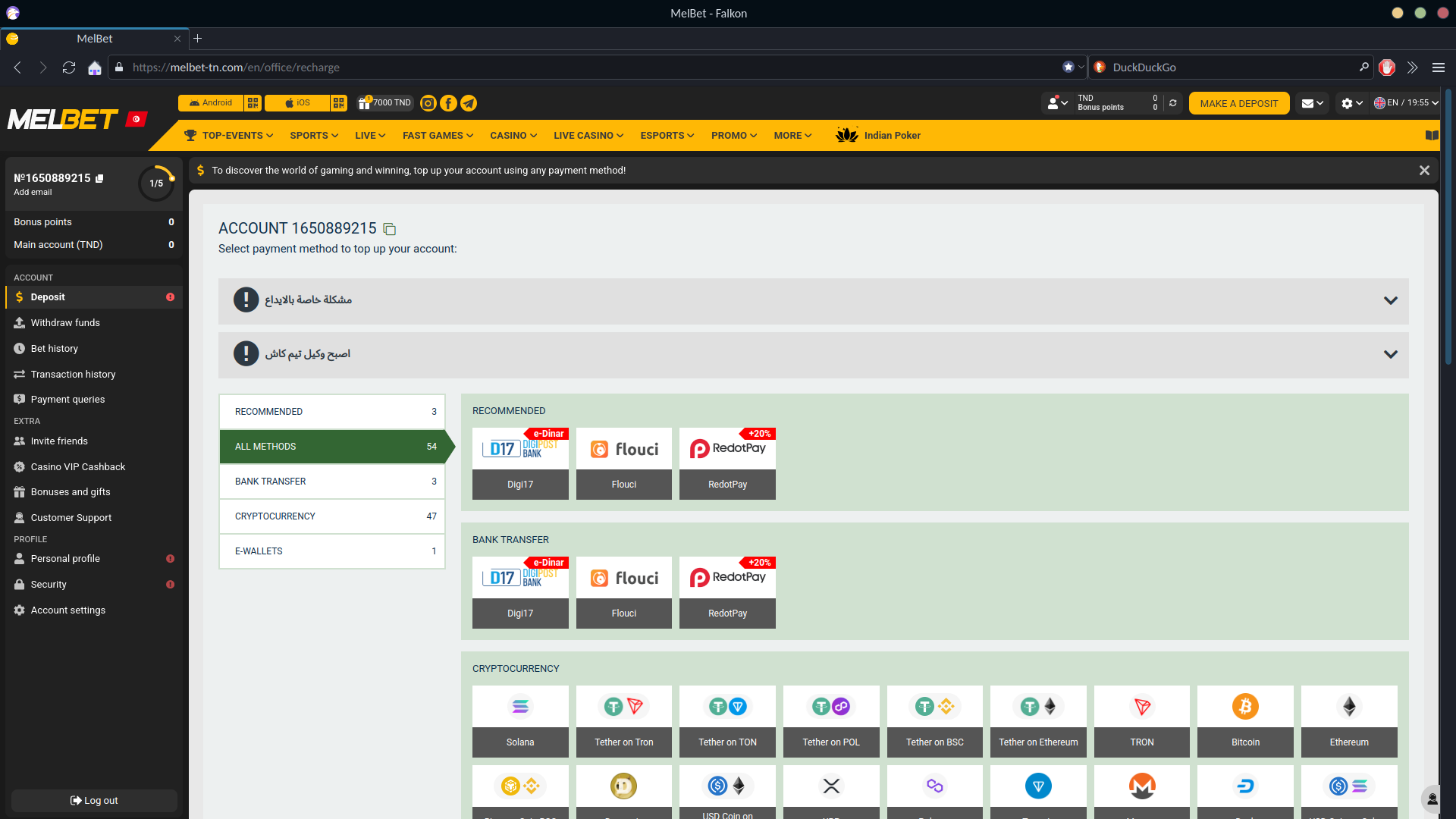Image resolution: width=1456 pixels, height=819 pixels.
Task: Click the Android app download button
Action: [x=211, y=103]
